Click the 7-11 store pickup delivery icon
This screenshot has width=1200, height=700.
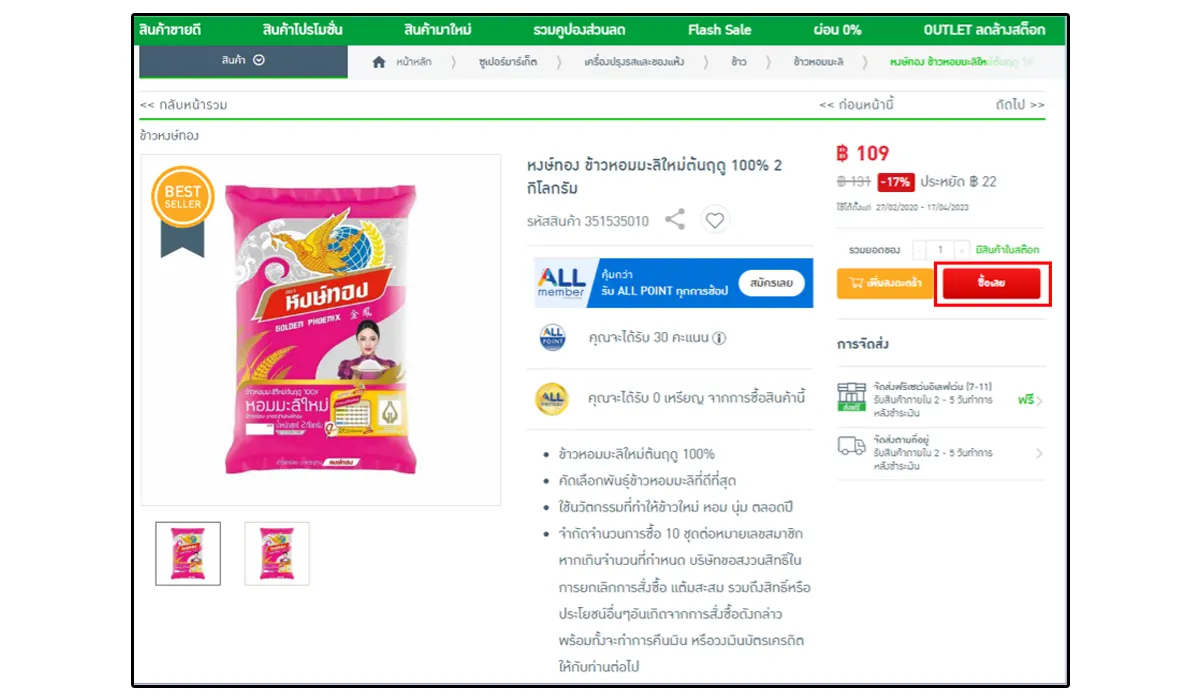click(852, 398)
